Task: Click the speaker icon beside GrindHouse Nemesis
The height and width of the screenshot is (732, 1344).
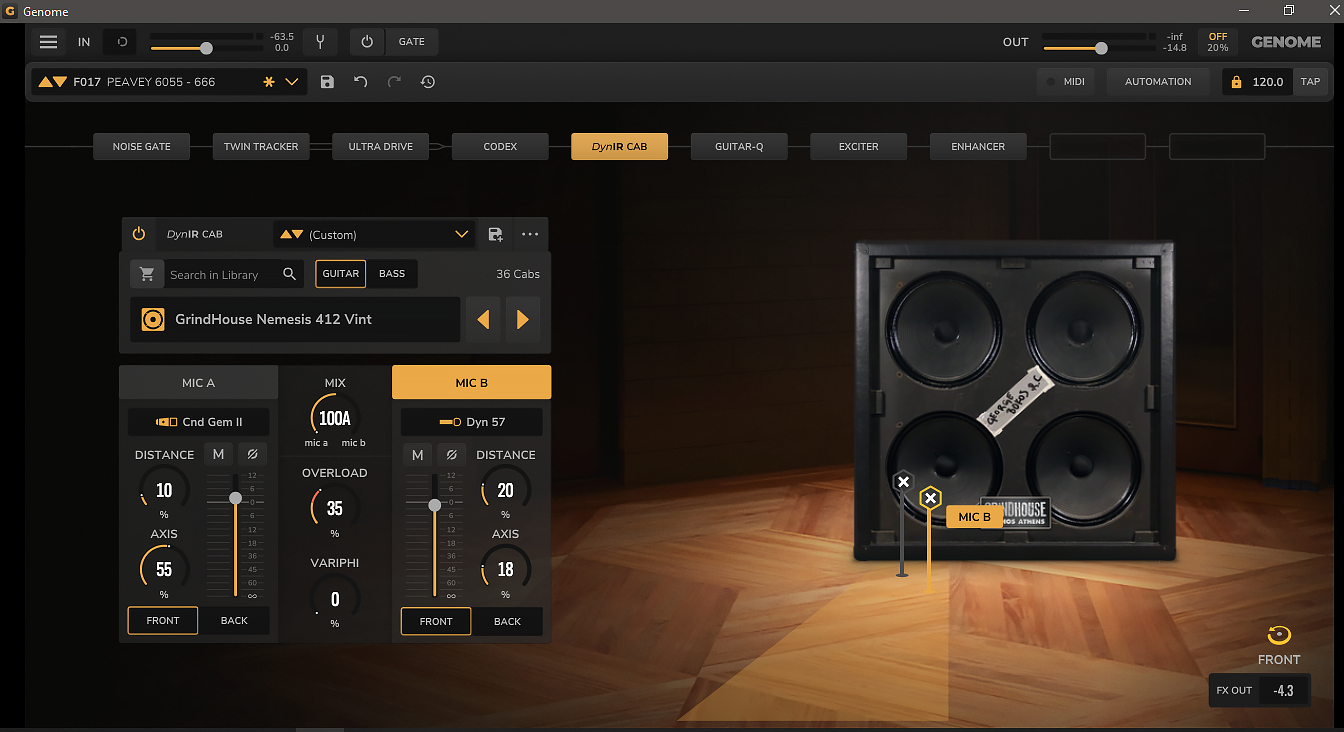Action: 153,320
